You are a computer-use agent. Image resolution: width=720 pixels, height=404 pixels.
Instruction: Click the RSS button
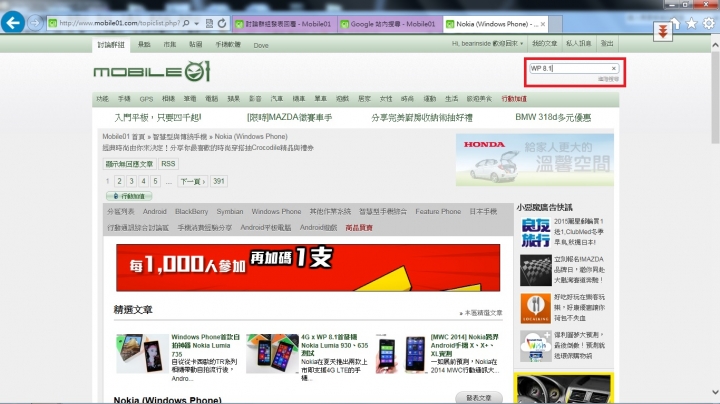click(168, 164)
